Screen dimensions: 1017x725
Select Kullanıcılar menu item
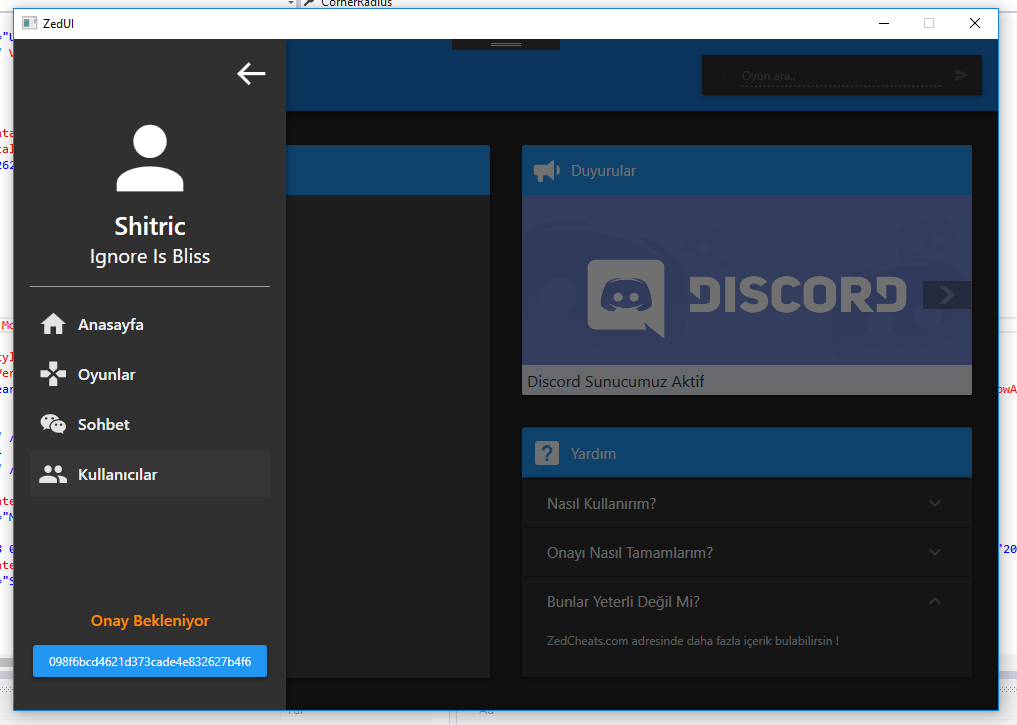click(150, 474)
